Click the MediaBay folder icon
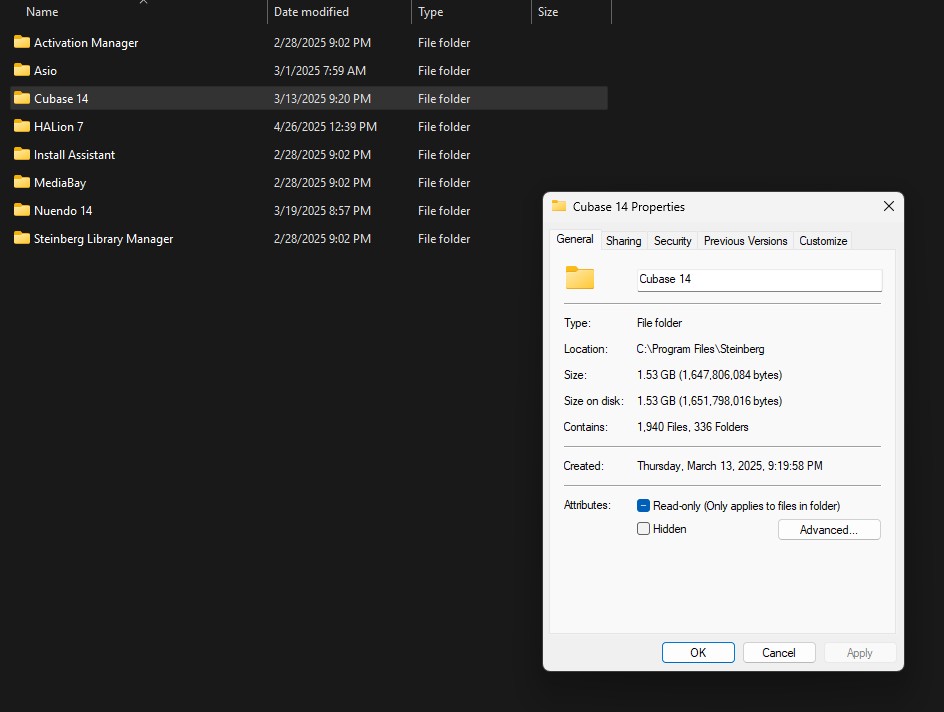Screen dimensions: 944x712 [22, 182]
